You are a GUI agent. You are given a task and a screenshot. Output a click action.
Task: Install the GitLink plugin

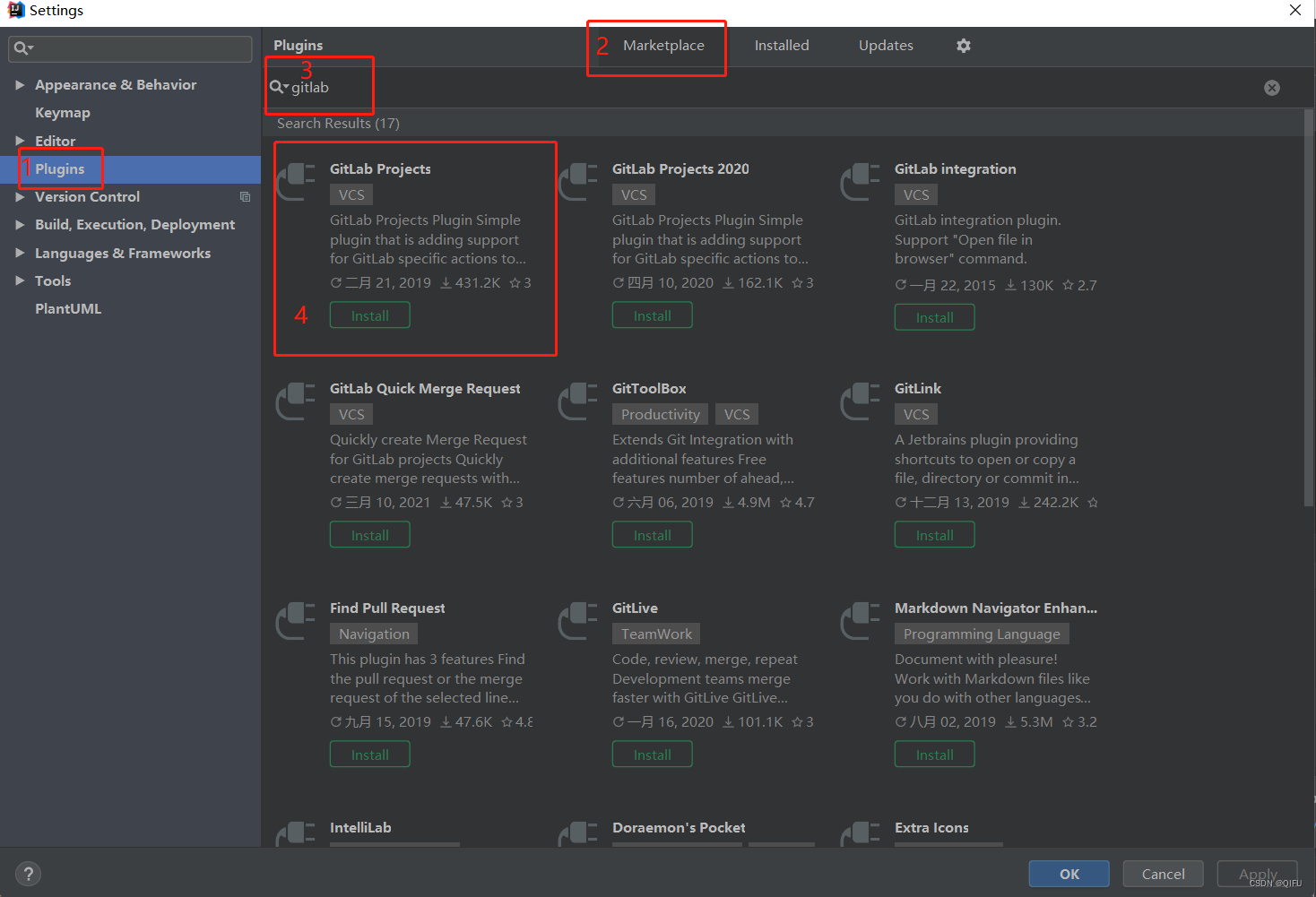tap(935, 535)
